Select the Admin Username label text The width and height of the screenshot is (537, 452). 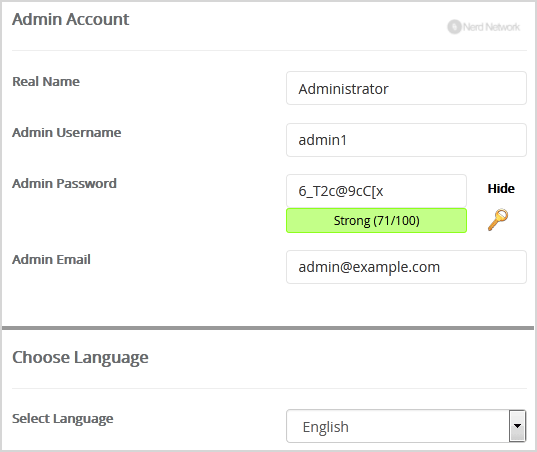[x=67, y=133]
